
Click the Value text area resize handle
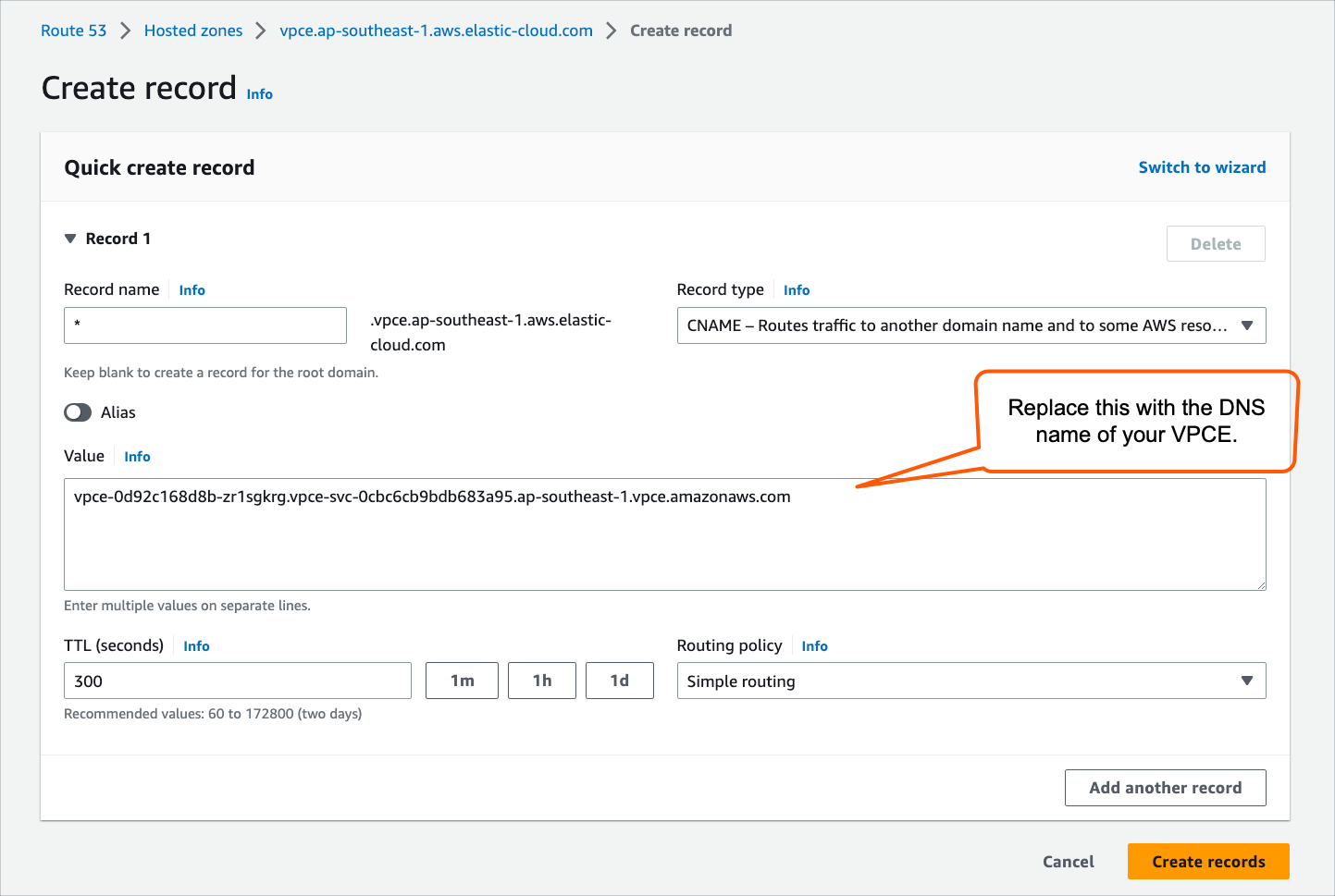click(1259, 583)
